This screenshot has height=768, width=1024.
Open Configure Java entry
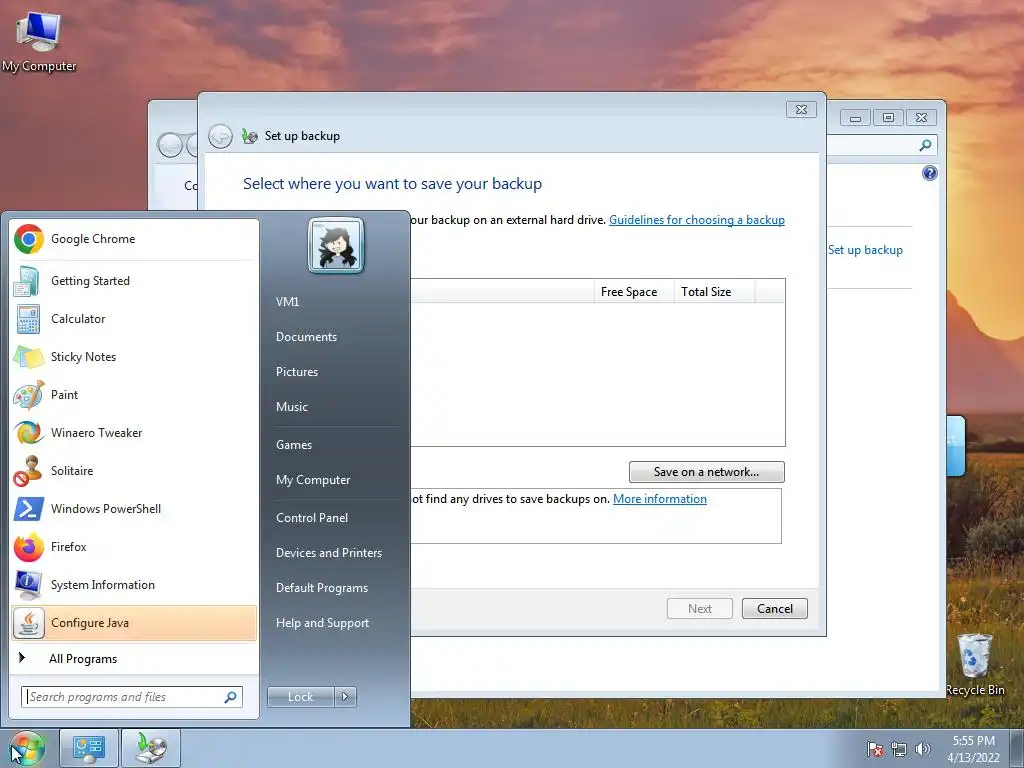point(134,623)
